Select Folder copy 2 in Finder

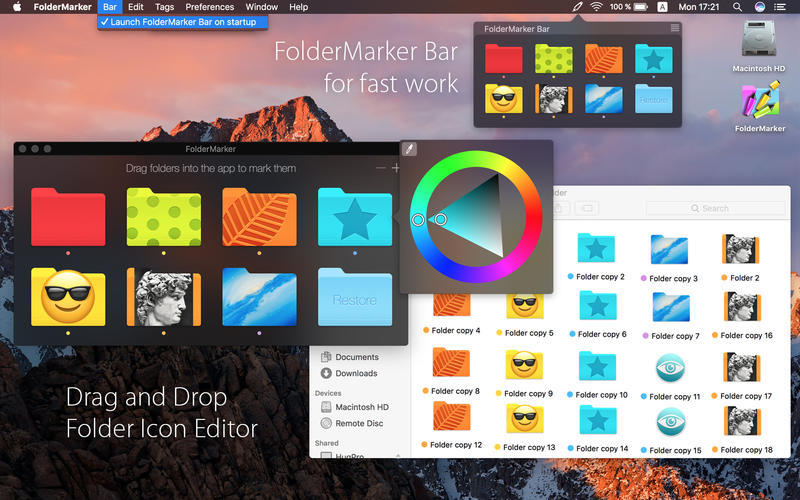(x=596, y=248)
